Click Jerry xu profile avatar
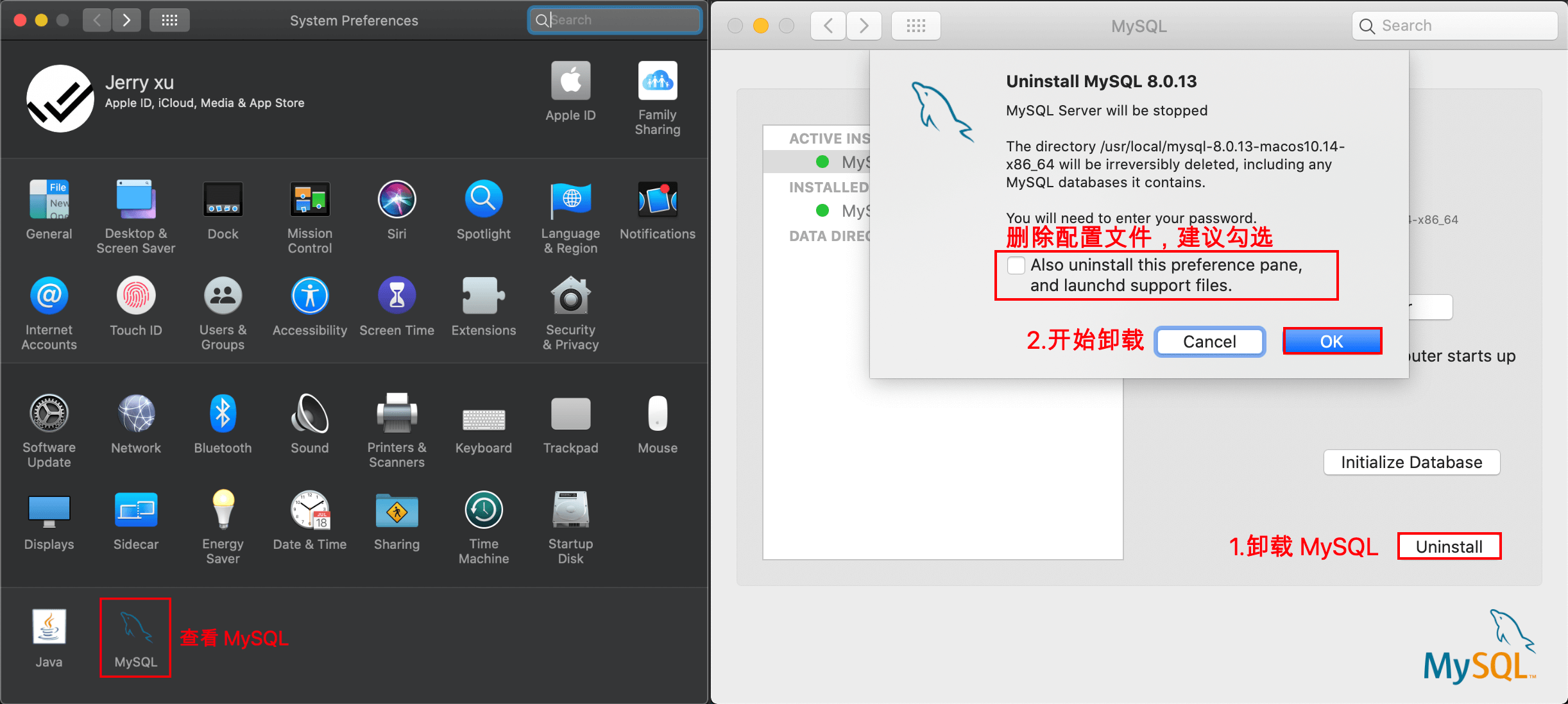 (60, 98)
